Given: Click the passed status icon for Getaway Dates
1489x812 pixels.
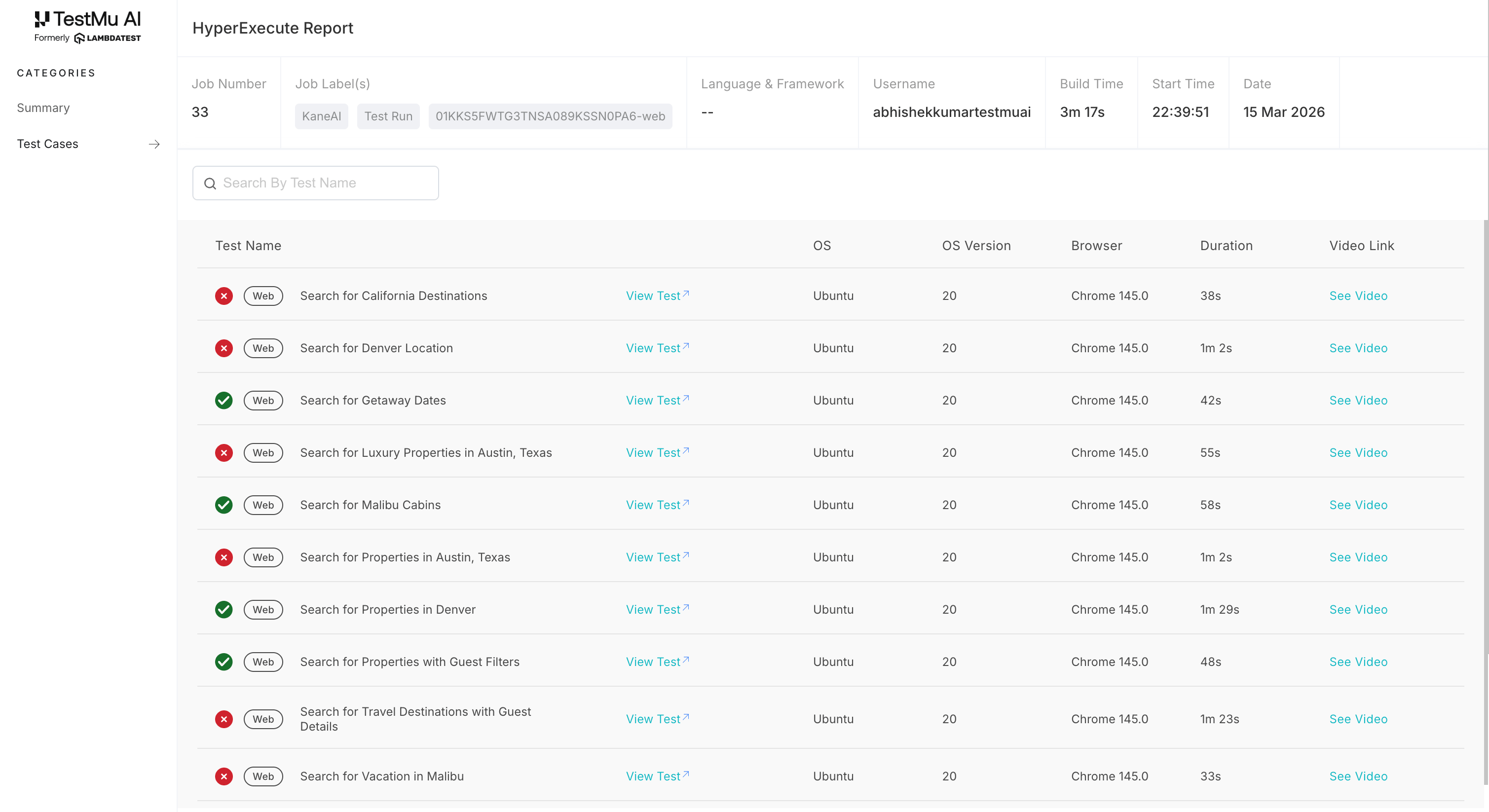Looking at the screenshot, I should pos(223,400).
